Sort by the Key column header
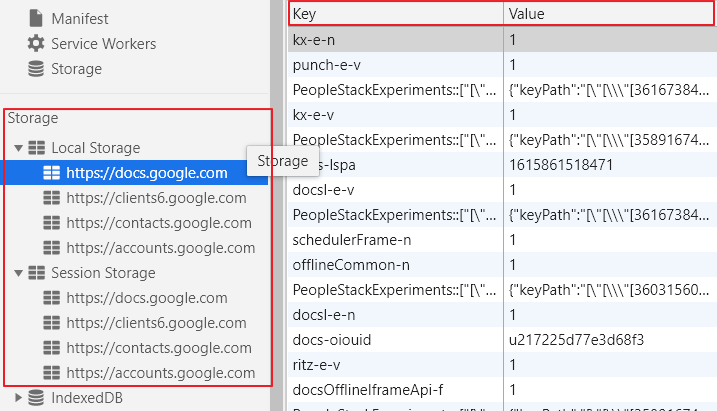 pyautogui.click(x=396, y=14)
